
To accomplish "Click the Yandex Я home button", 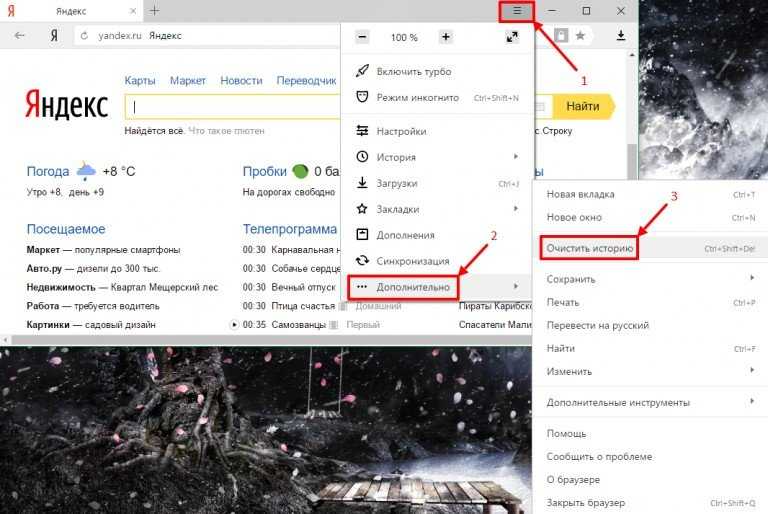I will [x=54, y=35].
